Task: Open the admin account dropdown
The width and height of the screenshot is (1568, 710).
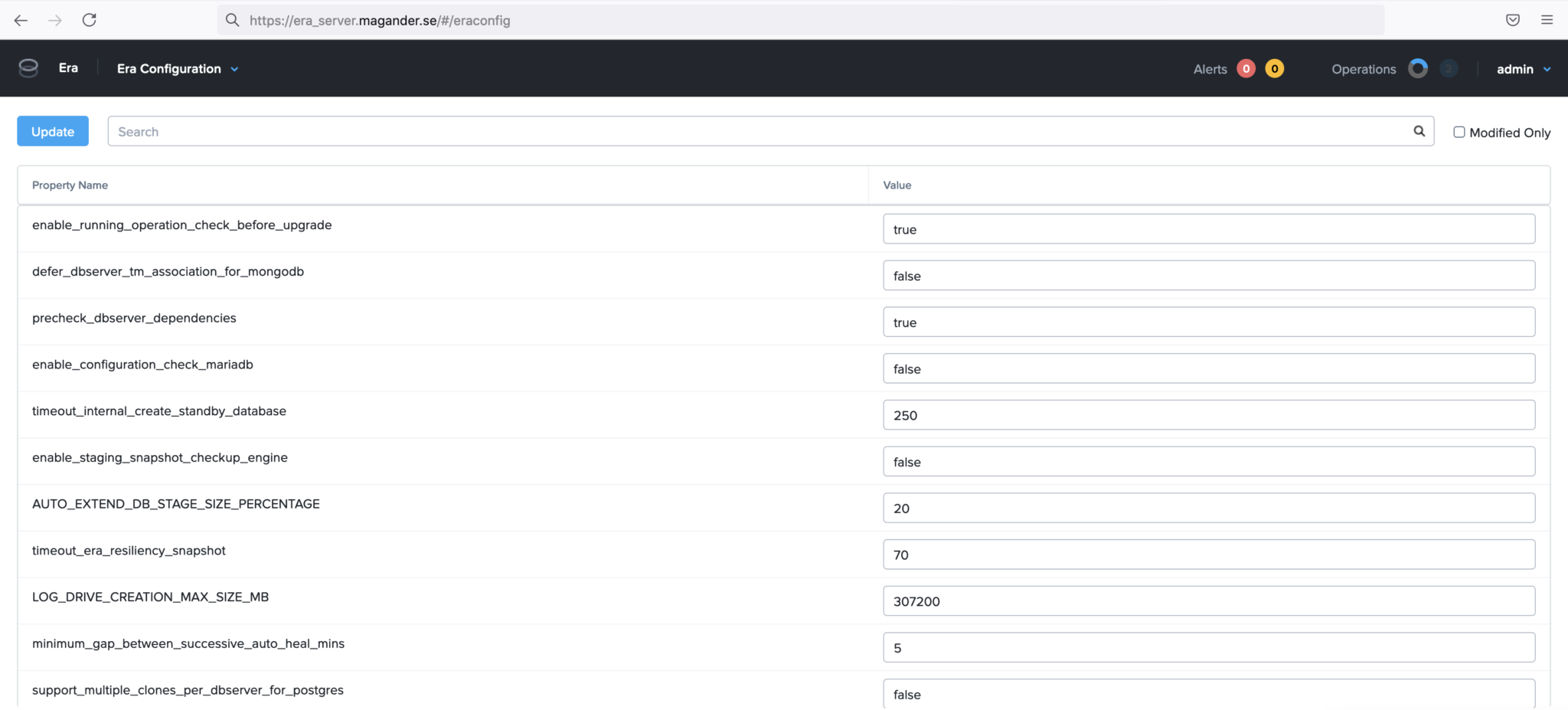Action: [x=1517, y=68]
